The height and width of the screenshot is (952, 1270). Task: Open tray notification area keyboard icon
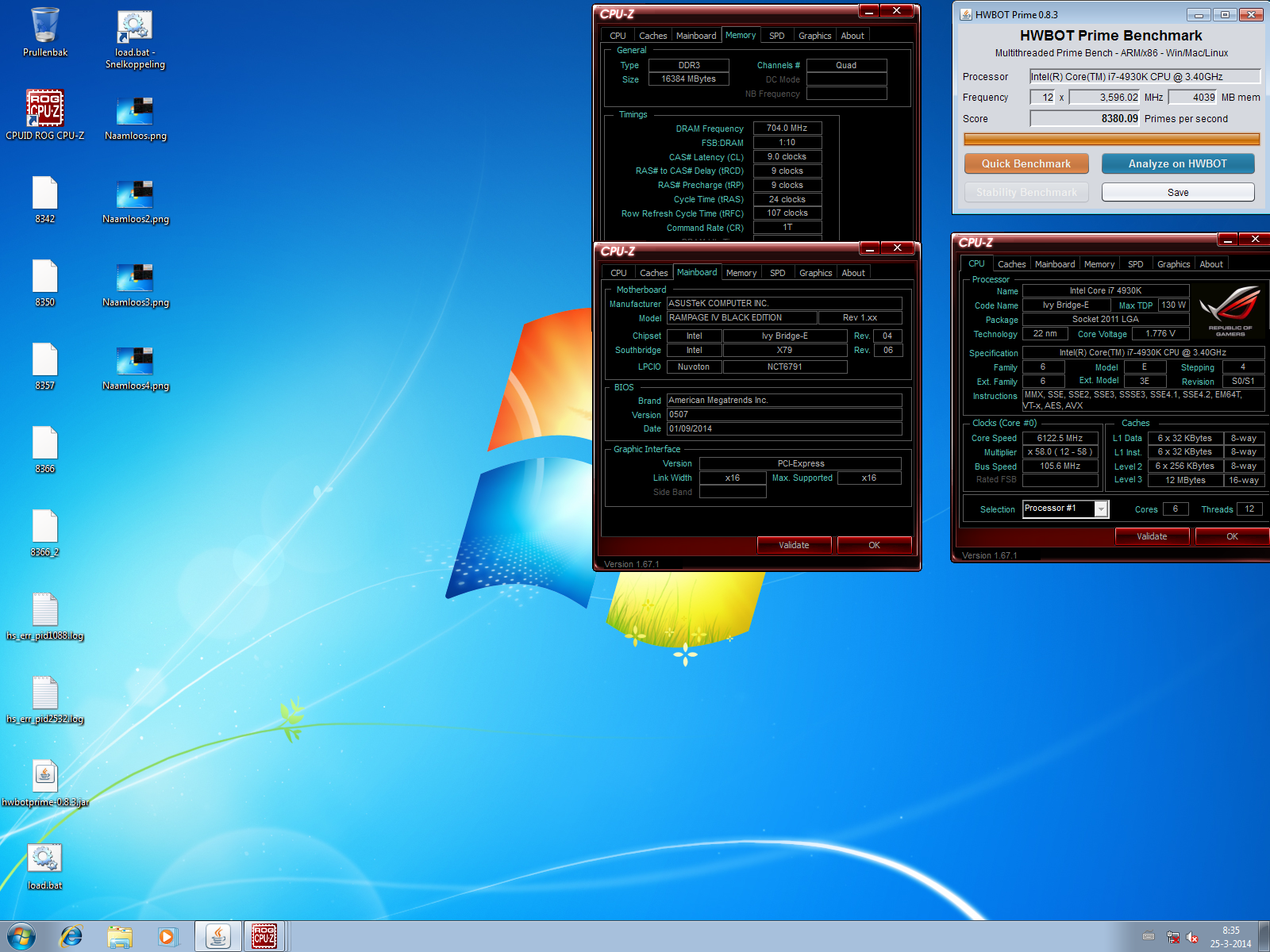1149,937
